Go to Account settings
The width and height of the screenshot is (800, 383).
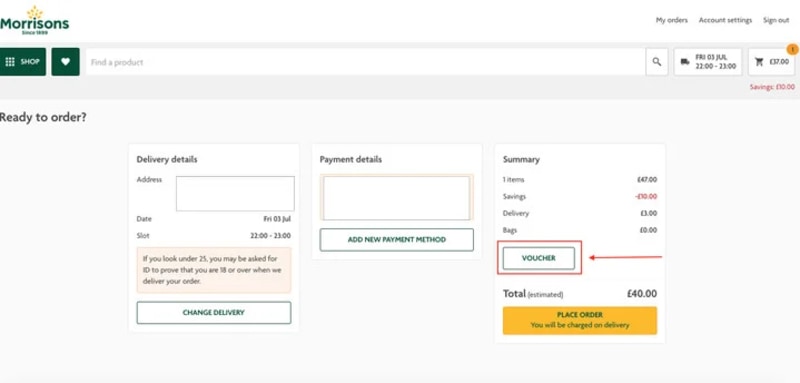pos(725,20)
